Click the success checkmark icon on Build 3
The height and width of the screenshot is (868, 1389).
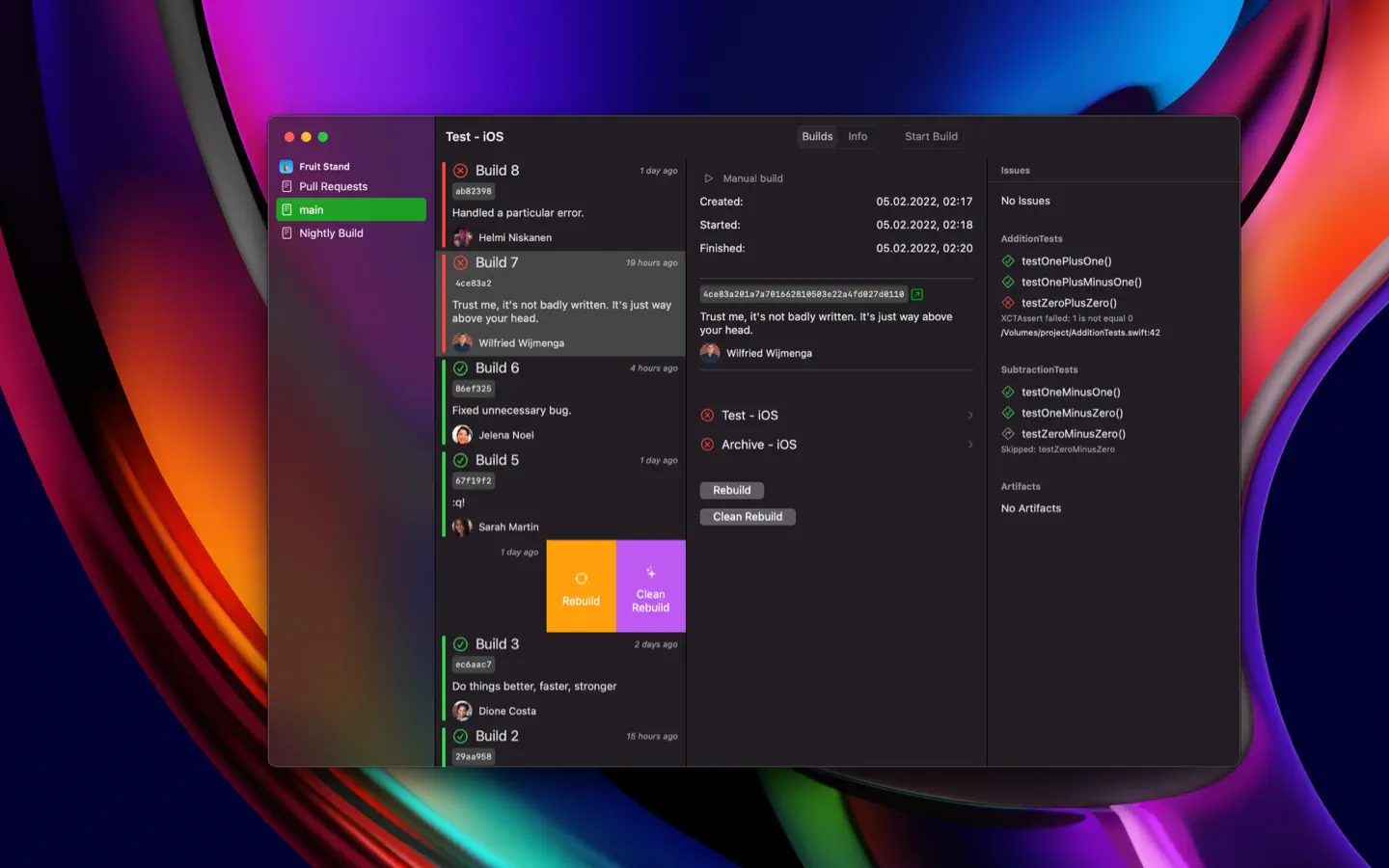click(x=460, y=644)
